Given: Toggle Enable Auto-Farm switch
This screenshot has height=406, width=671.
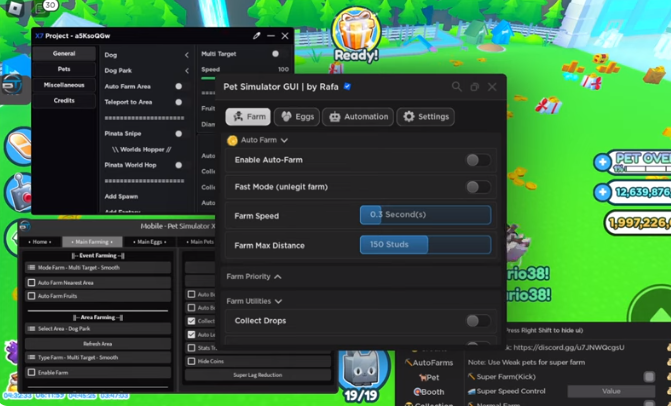Looking at the screenshot, I should point(478,160).
